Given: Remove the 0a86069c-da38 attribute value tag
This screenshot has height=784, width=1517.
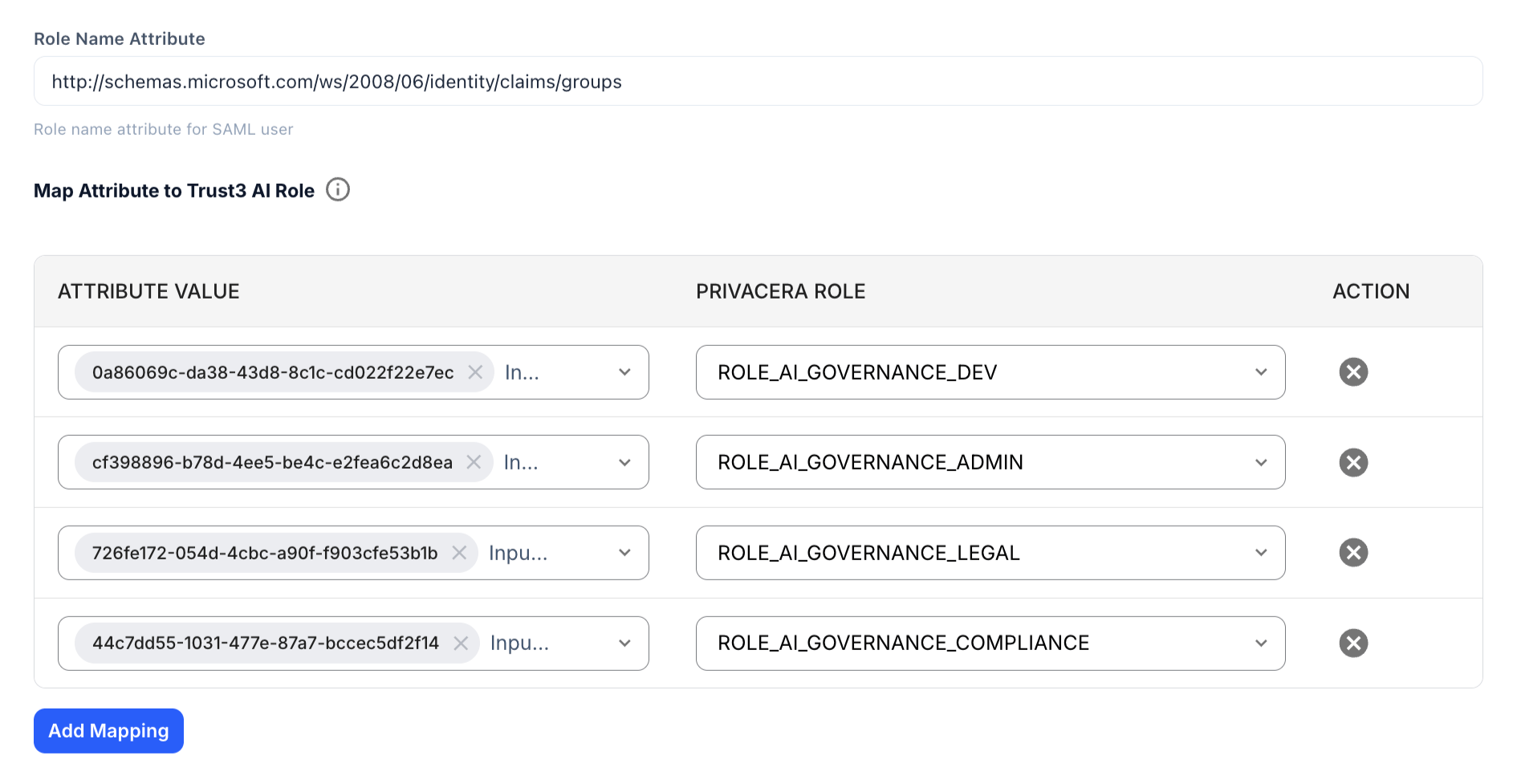Looking at the screenshot, I should [475, 372].
